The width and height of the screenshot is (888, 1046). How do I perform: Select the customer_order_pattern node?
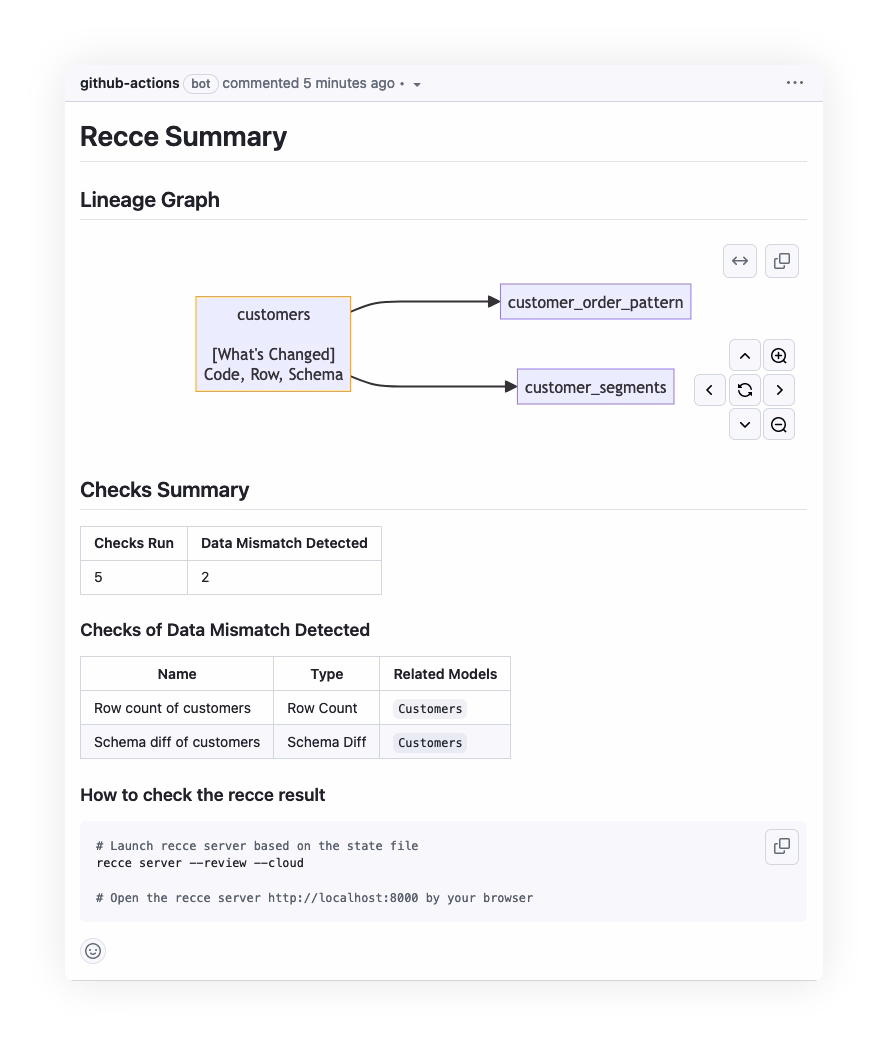tap(596, 302)
